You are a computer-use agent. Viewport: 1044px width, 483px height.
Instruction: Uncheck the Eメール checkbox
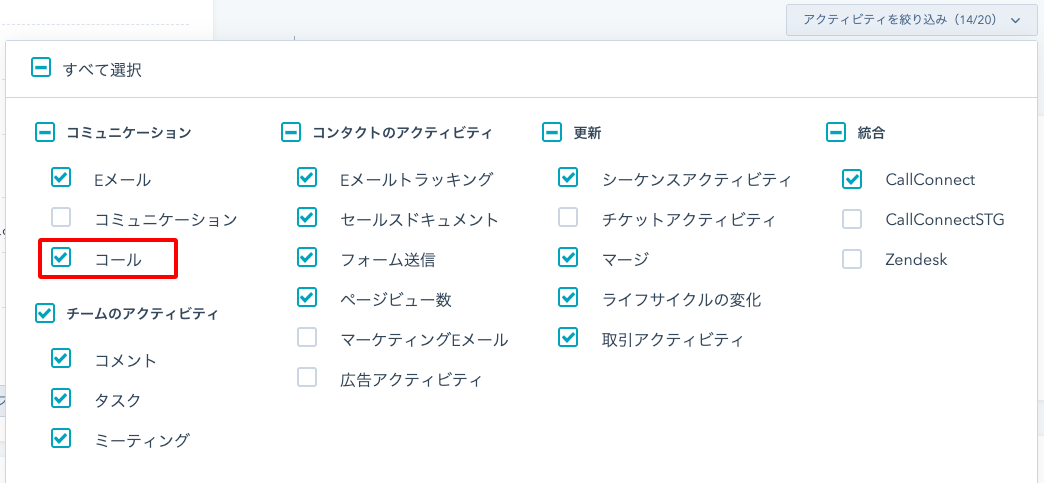point(61,177)
